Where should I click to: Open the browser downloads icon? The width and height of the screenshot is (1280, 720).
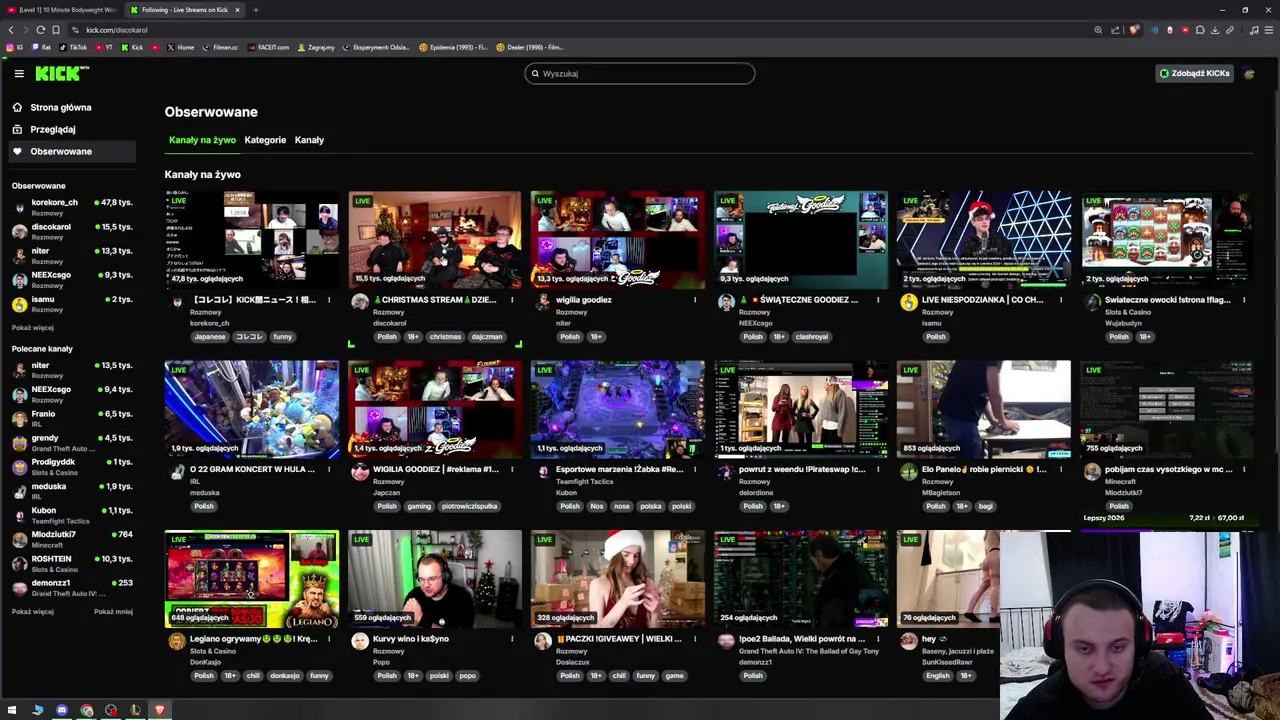[x=1215, y=30]
